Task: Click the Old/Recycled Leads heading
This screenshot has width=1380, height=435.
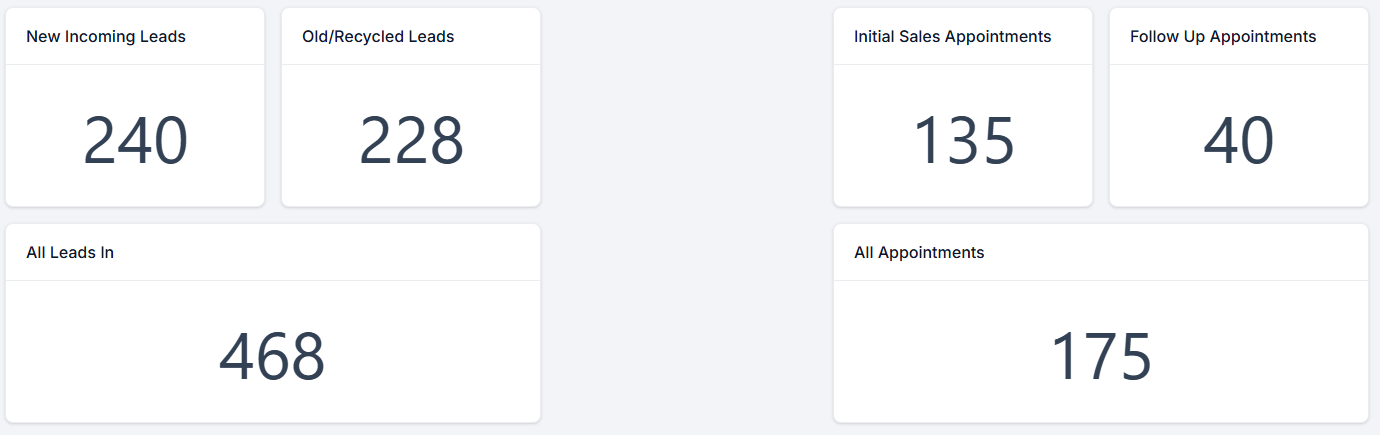Action: (378, 37)
